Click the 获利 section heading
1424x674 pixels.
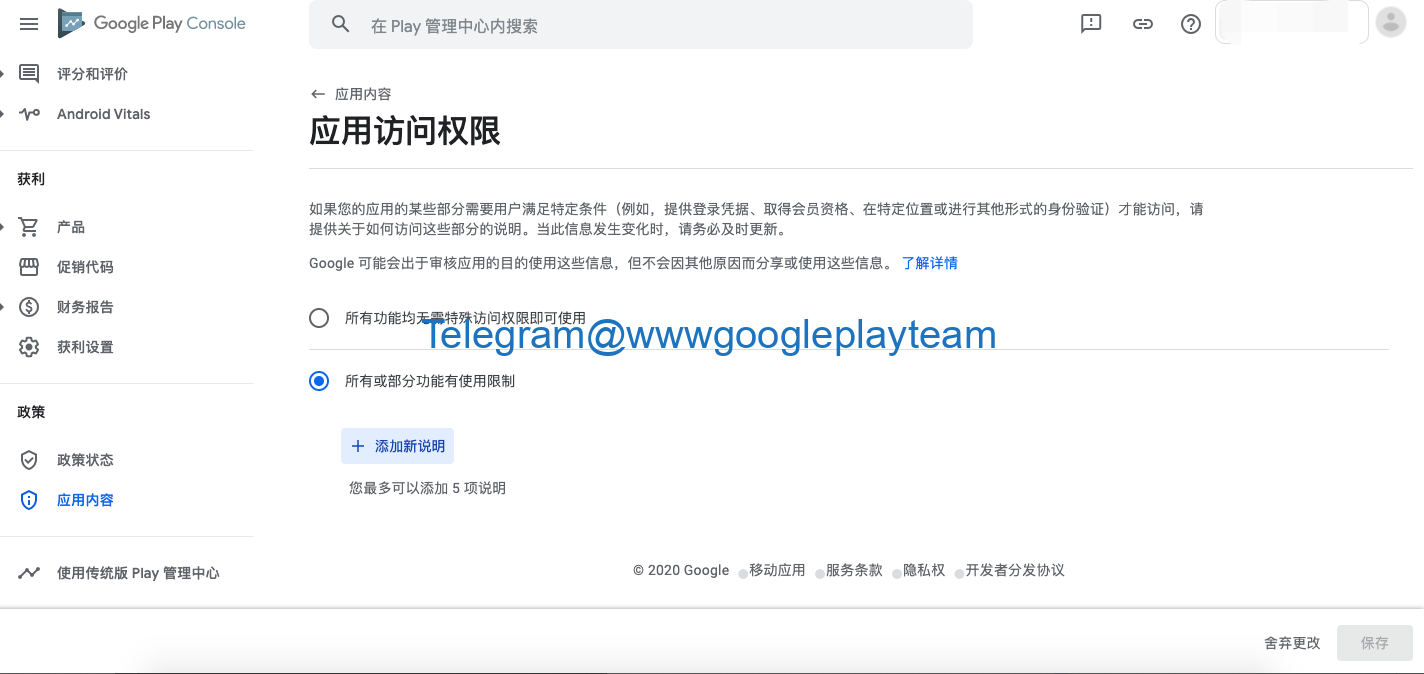click(31, 179)
